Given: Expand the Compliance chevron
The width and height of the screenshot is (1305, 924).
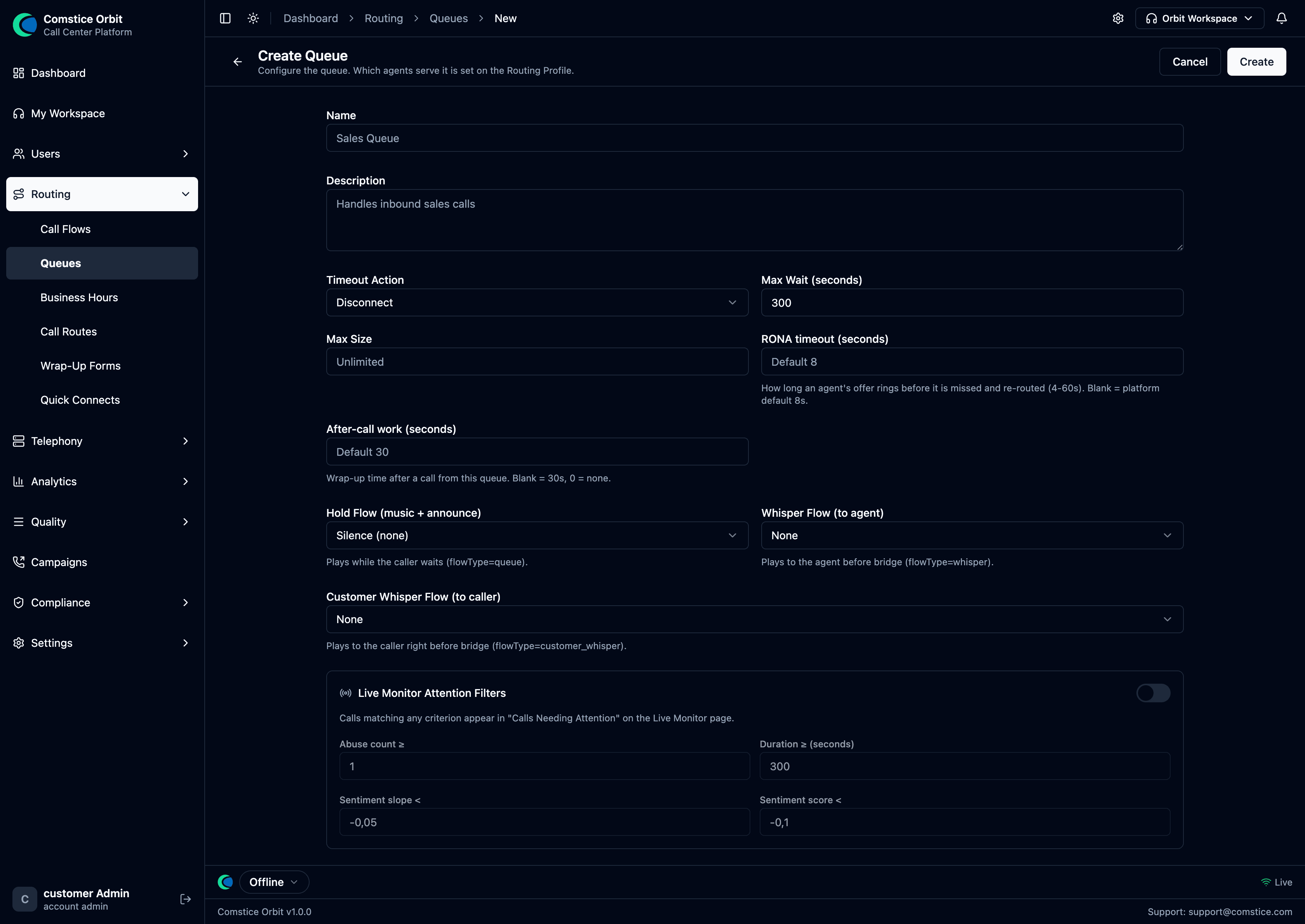Looking at the screenshot, I should pyautogui.click(x=186, y=603).
